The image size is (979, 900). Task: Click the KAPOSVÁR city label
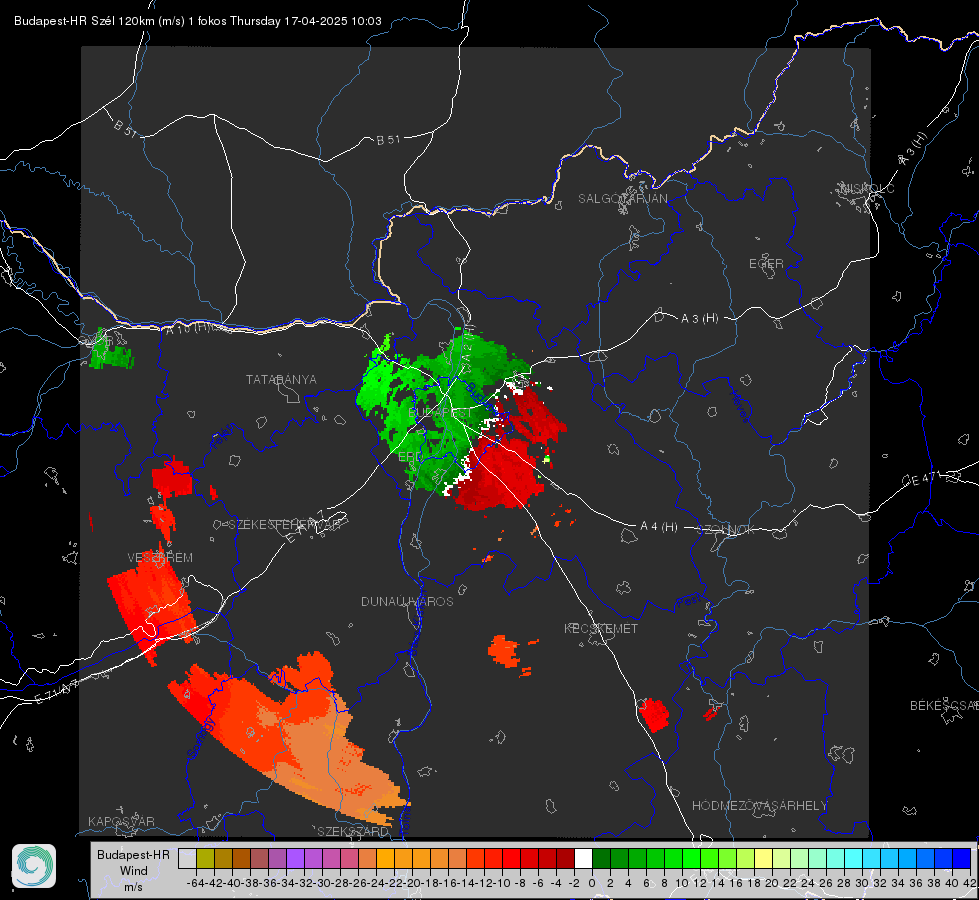point(121,821)
